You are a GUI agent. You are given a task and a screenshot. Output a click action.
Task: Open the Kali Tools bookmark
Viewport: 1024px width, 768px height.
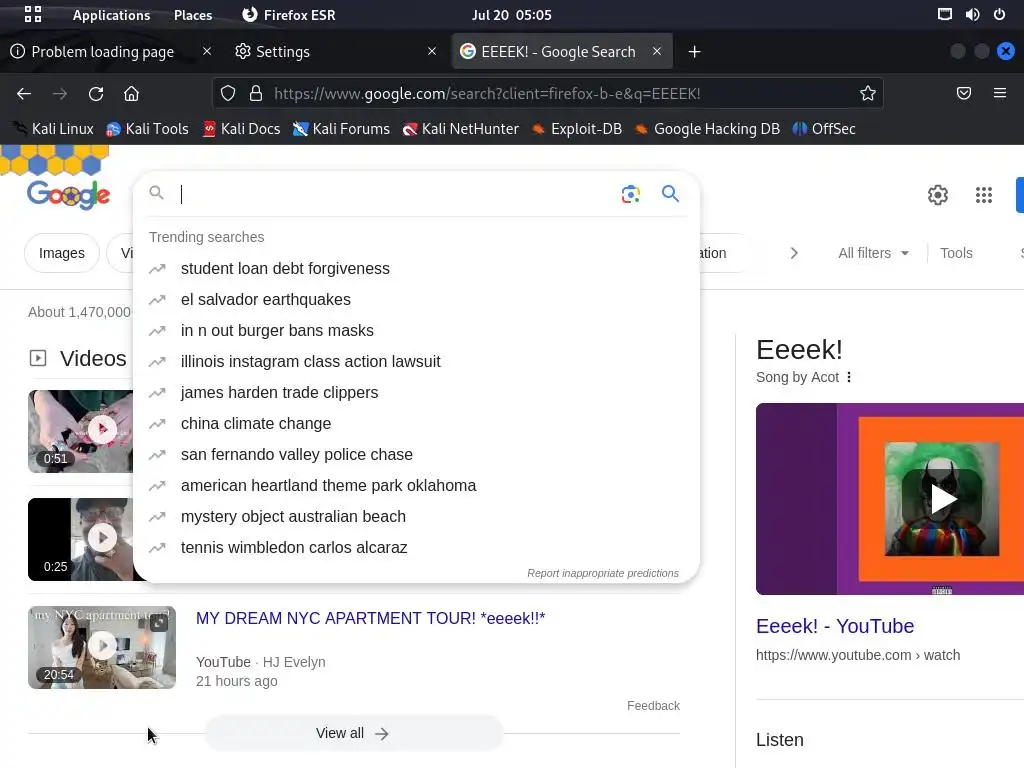click(148, 129)
